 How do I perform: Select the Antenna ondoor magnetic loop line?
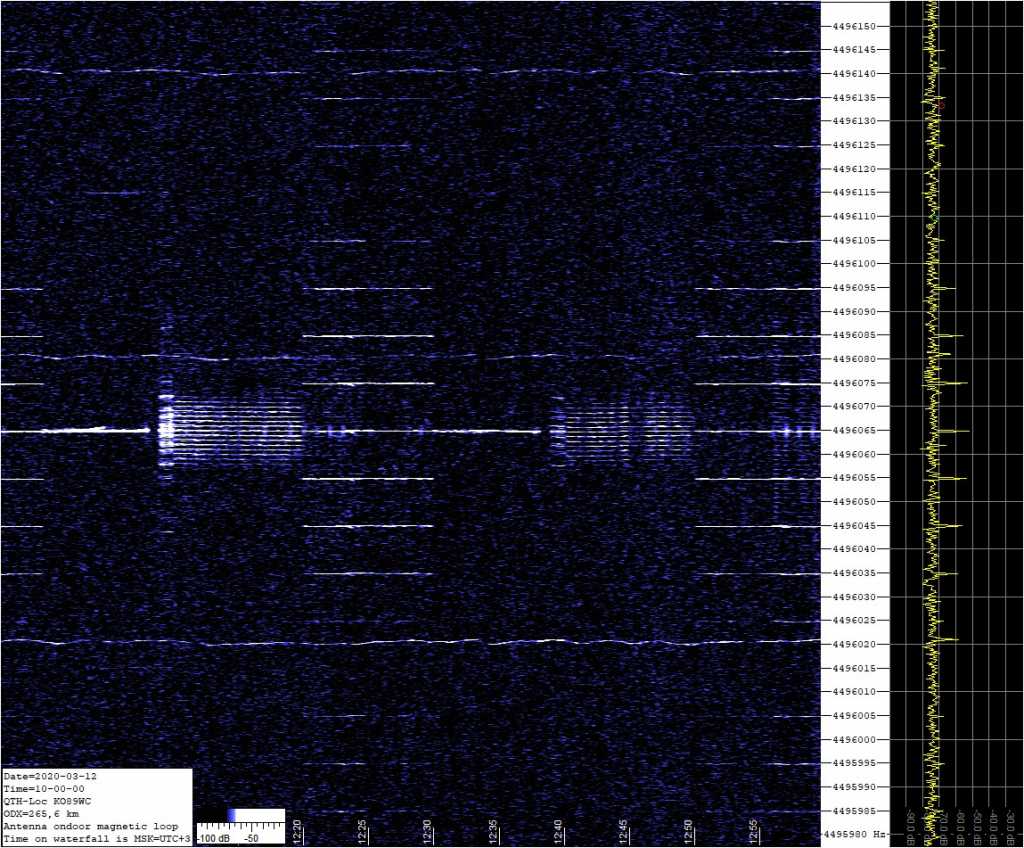[x=91, y=826]
